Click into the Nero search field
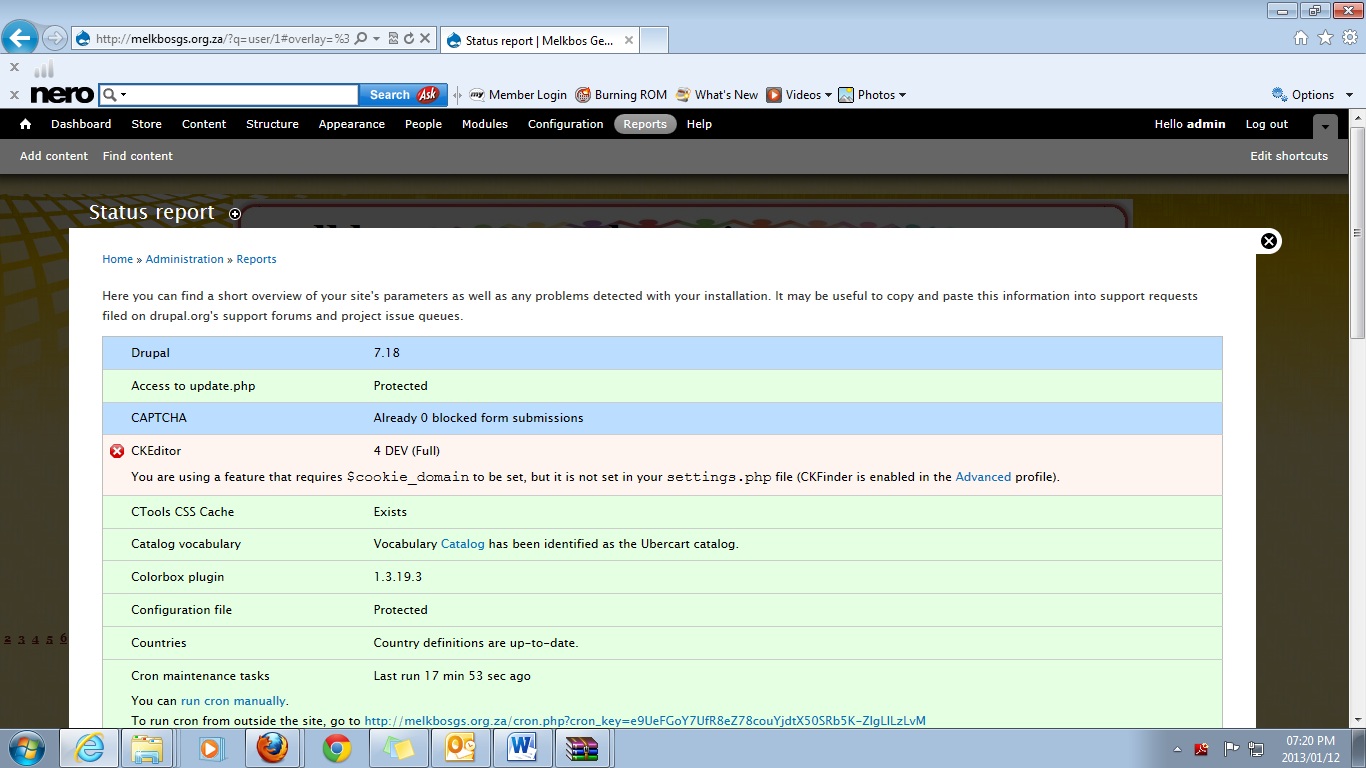Image resolution: width=1366 pixels, height=768 pixels. click(x=242, y=95)
